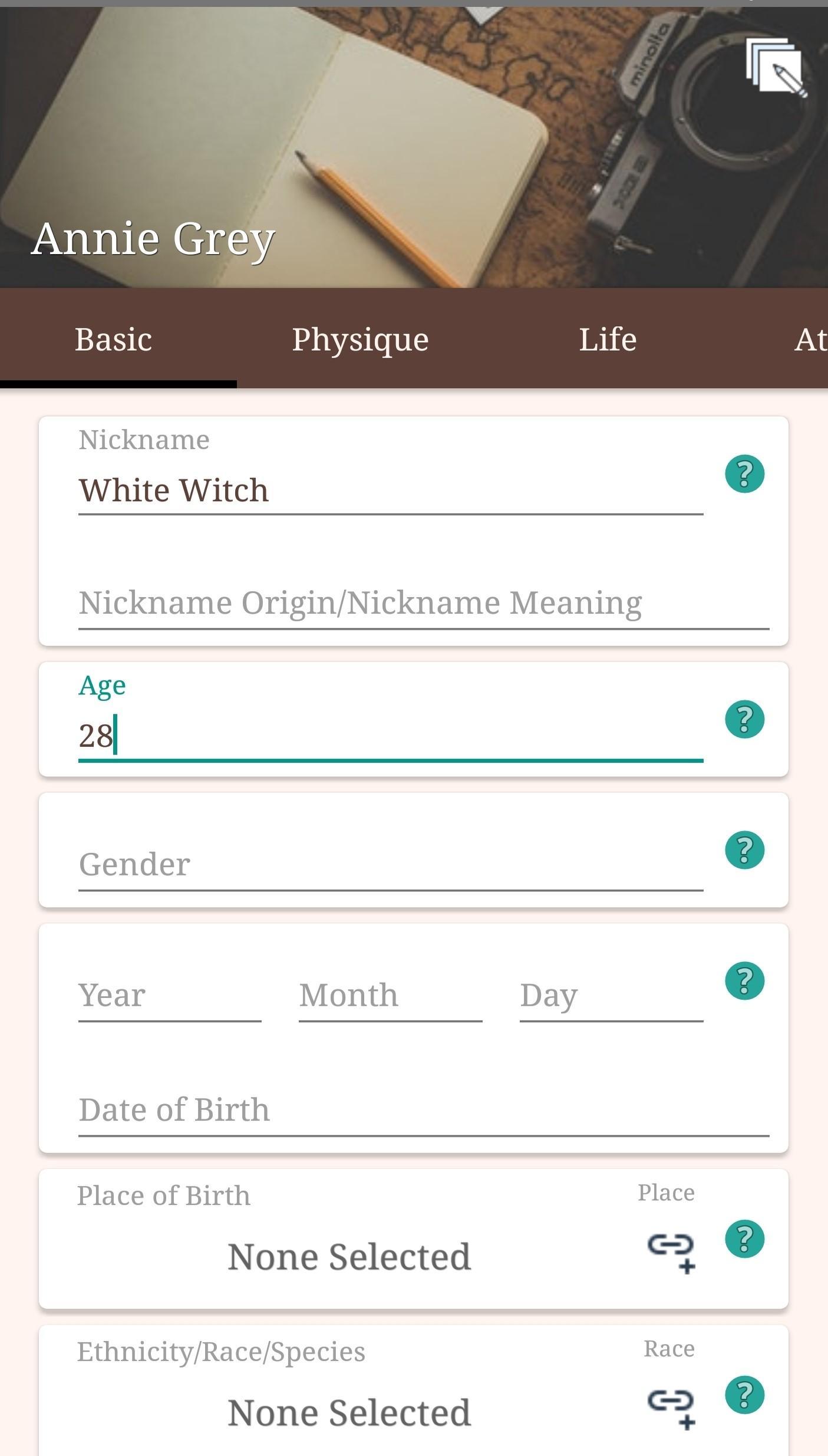
Task: Select the Basic tab
Action: coord(113,340)
